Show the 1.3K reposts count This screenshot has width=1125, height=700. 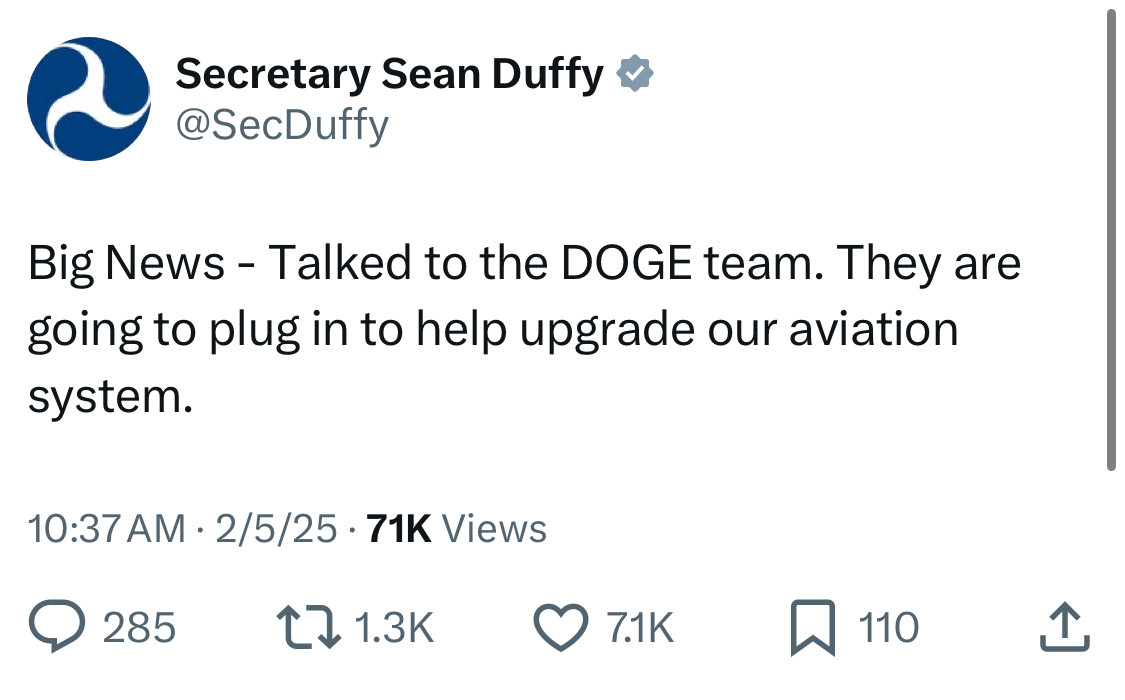click(x=394, y=628)
